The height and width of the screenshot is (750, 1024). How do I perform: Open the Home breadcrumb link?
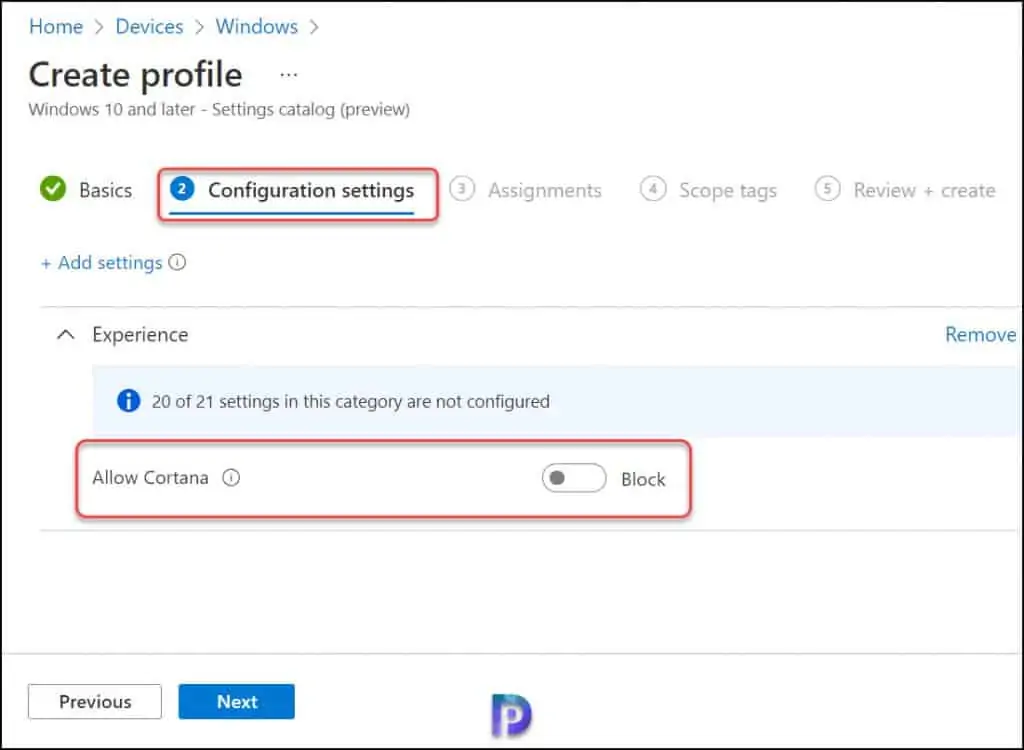(x=56, y=27)
